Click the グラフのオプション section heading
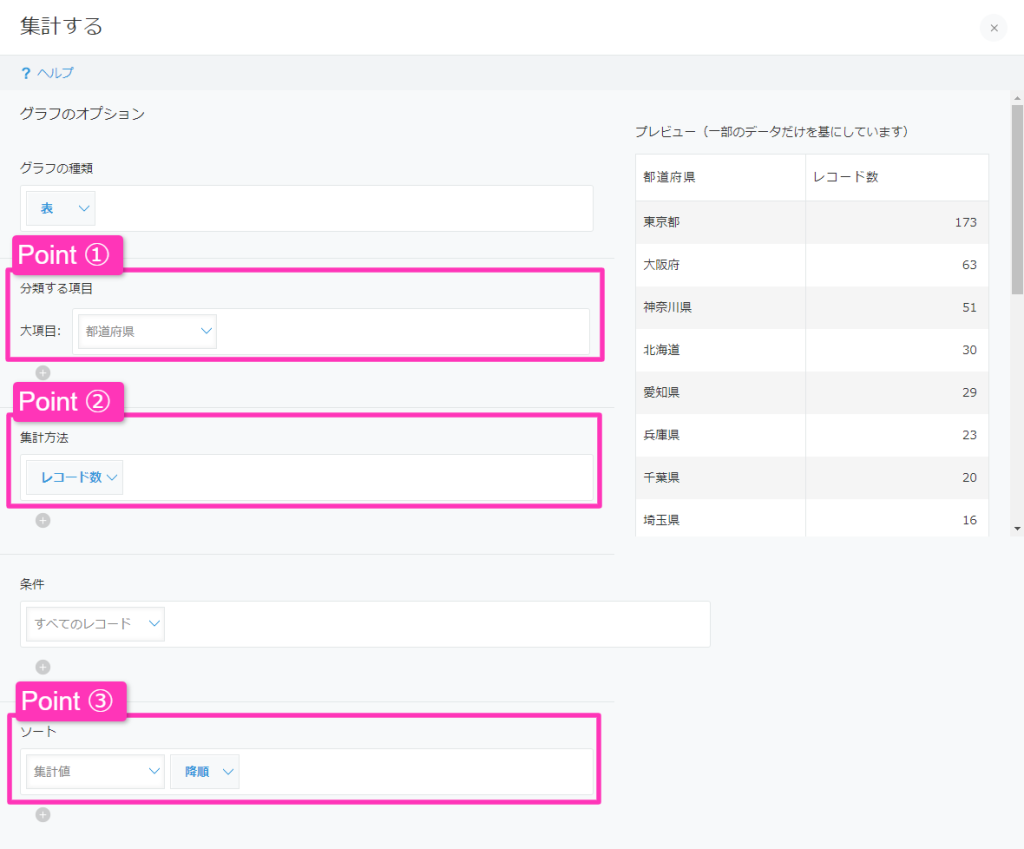Screen dimensions: 1024x849 click(x=82, y=114)
